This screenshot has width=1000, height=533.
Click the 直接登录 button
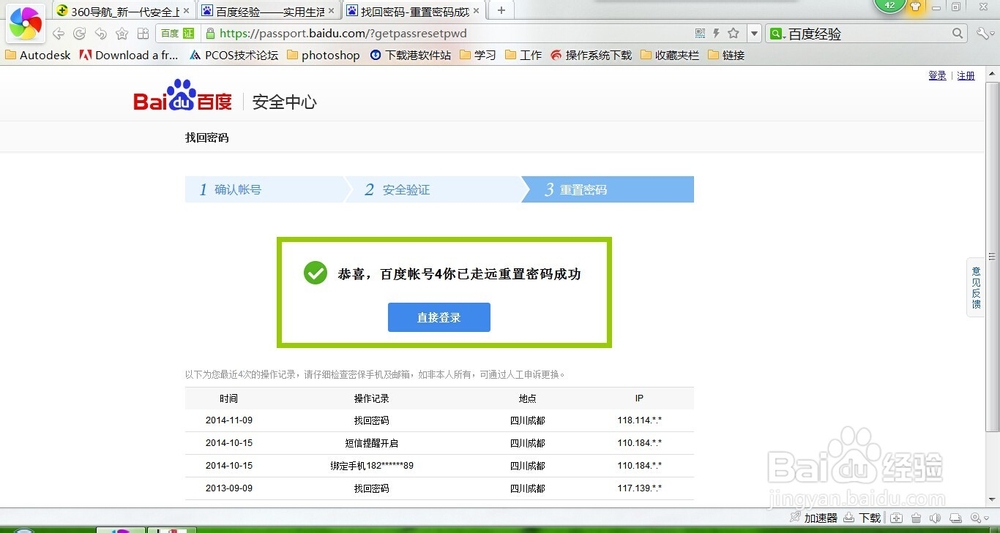coord(439,317)
